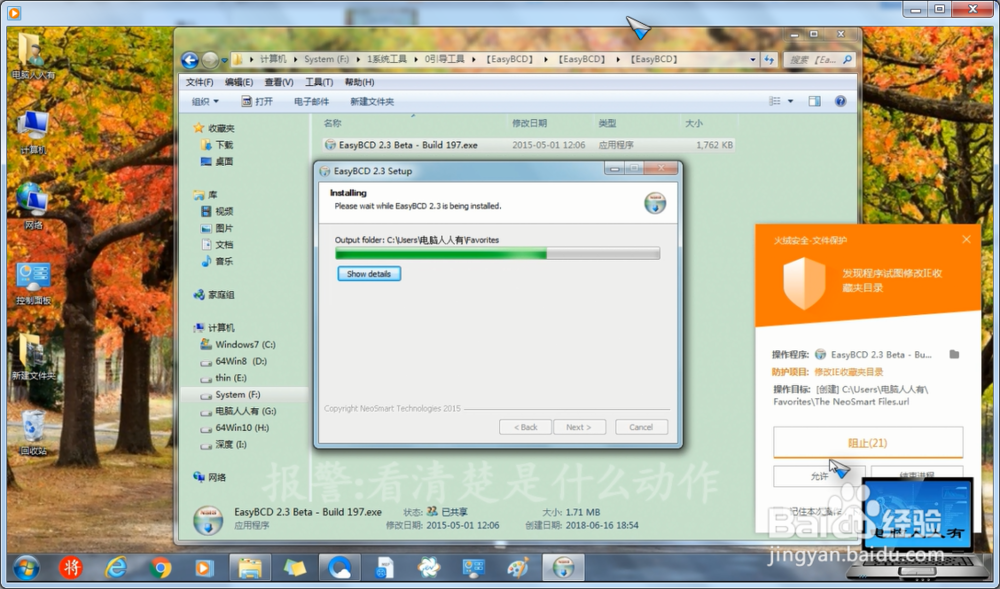The image size is (1000, 589).
Task: Allow the action with 允许 button
Action: click(819, 476)
